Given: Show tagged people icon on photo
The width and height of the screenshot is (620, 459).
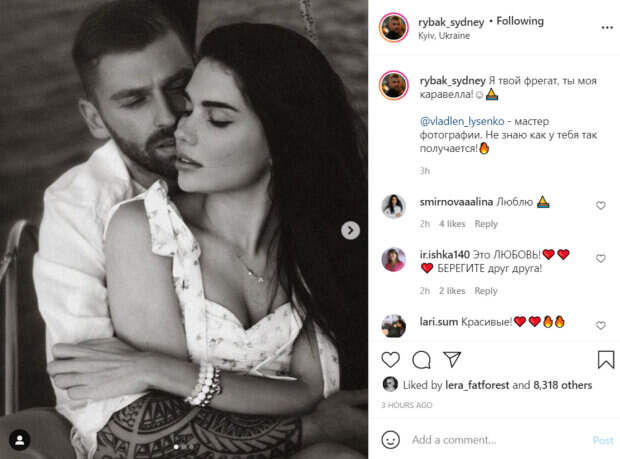Looking at the screenshot, I should (x=20, y=440).
